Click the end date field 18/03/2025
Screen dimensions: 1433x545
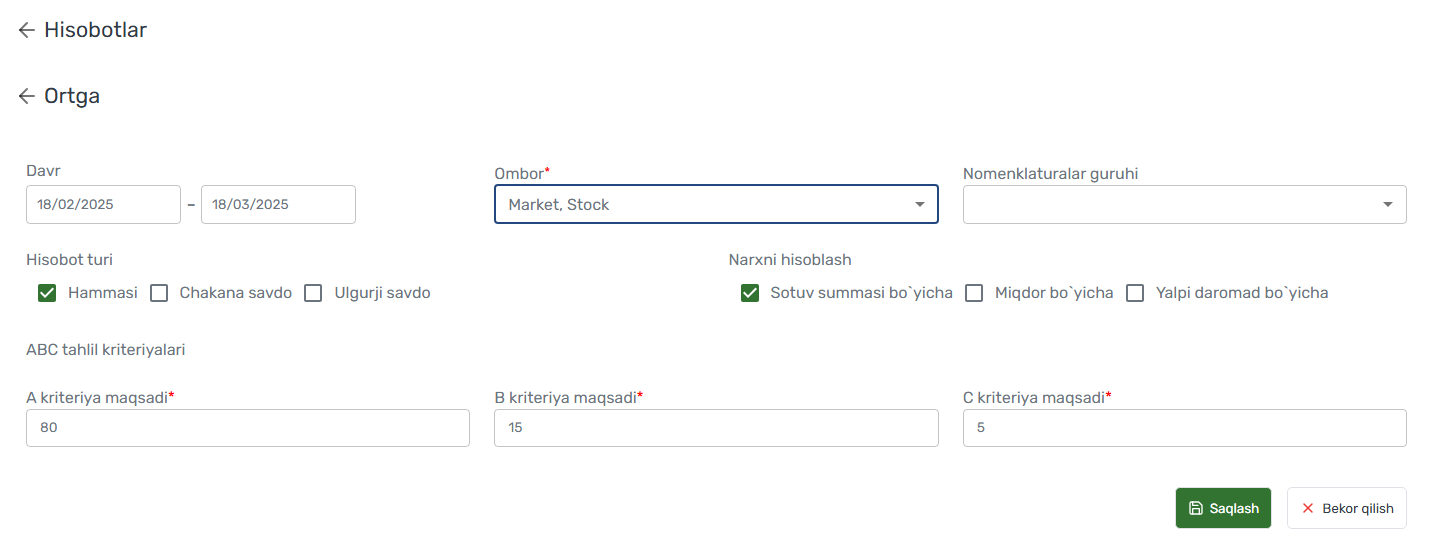click(278, 204)
